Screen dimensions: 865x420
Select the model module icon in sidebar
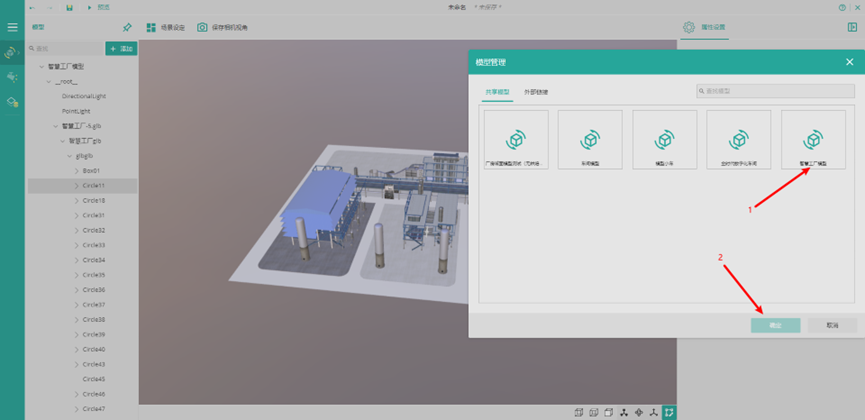pyautogui.click(x=12, y=52)
